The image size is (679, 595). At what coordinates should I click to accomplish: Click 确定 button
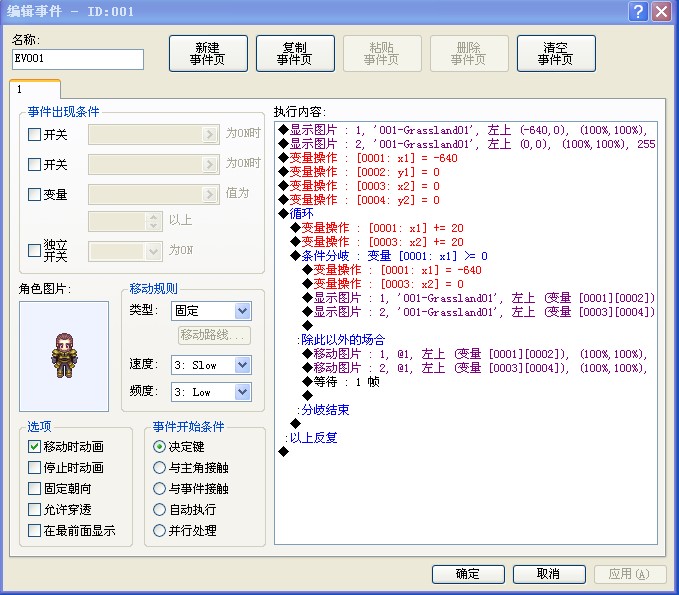[x=468, y=574]
